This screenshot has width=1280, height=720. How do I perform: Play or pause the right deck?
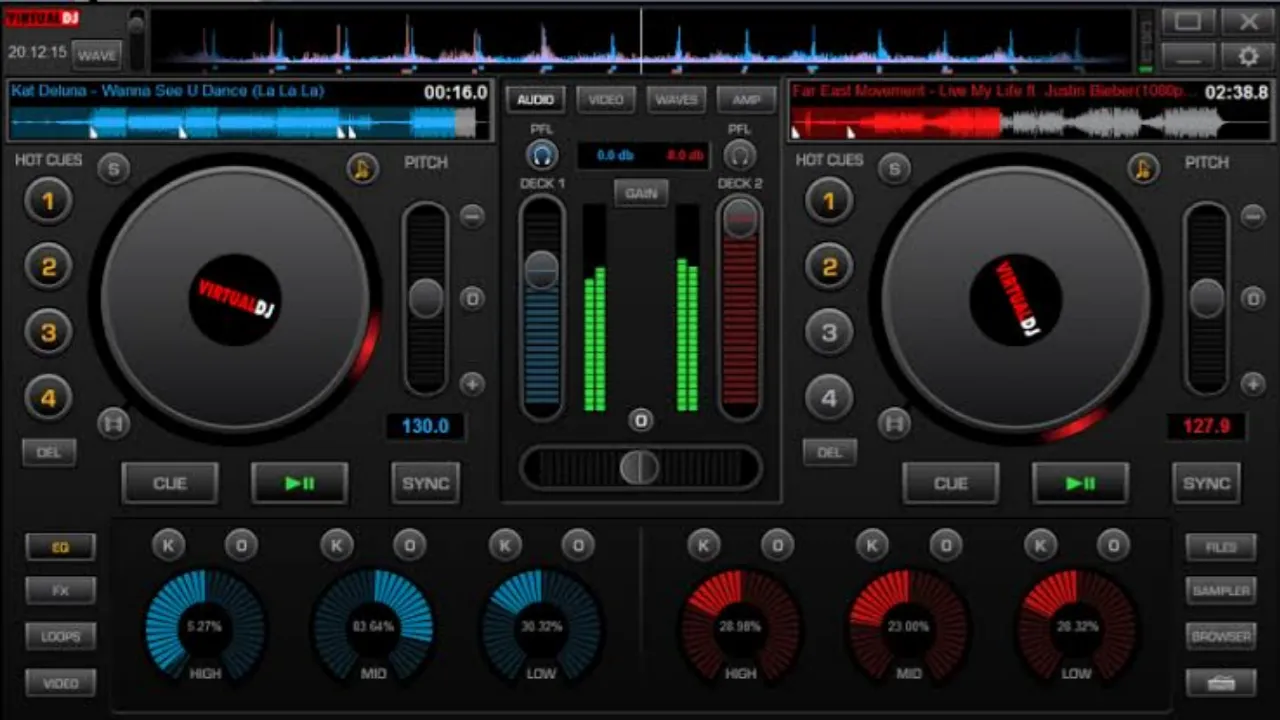coord(1081,483)
